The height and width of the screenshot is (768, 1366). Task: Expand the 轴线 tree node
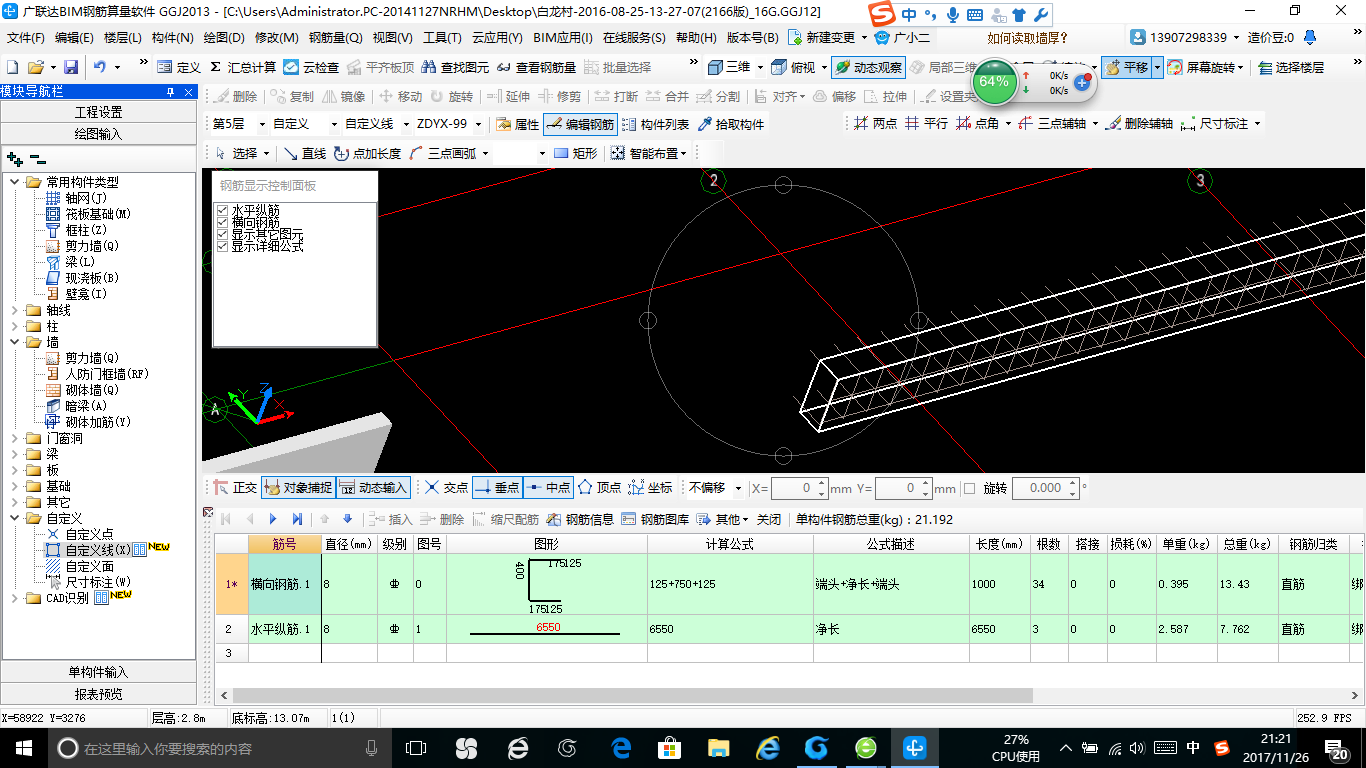point(15,310)
